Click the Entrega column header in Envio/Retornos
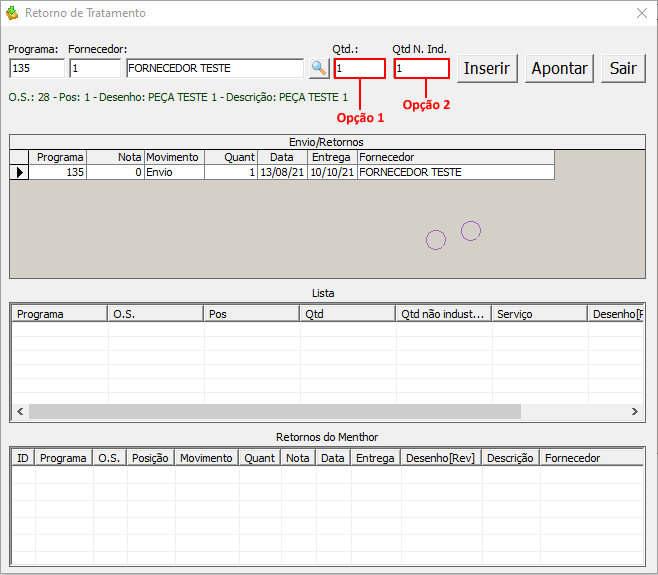The height and width of the screenshot is (575, 658). click(330, 157)
